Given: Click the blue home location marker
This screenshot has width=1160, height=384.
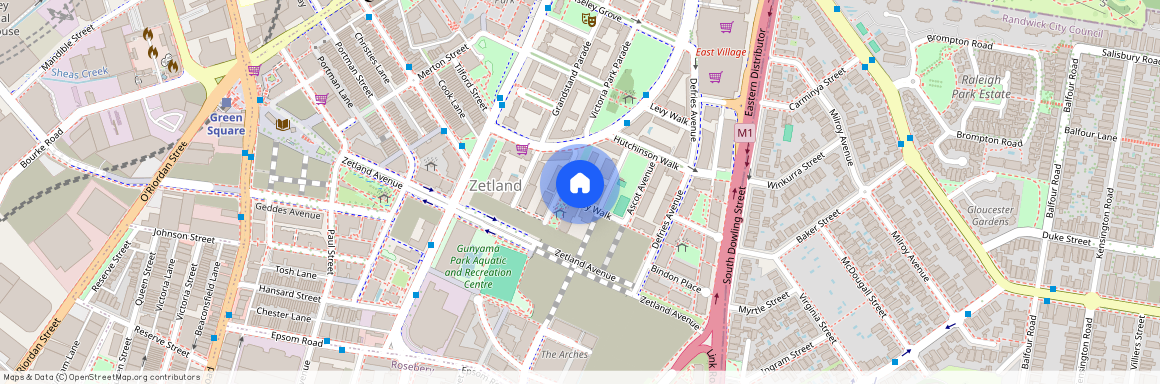Looking at the screenshot, I should click(x=579, y=183).
